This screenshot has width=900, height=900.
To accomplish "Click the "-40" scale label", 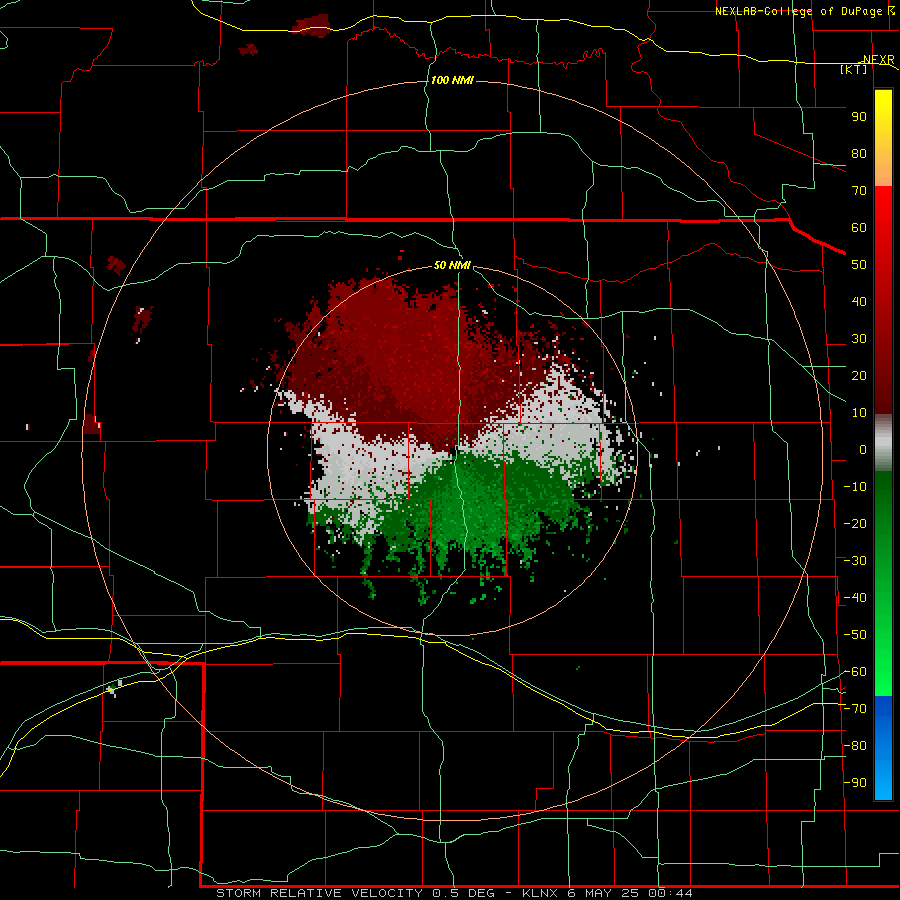I will tap(855, 598).
